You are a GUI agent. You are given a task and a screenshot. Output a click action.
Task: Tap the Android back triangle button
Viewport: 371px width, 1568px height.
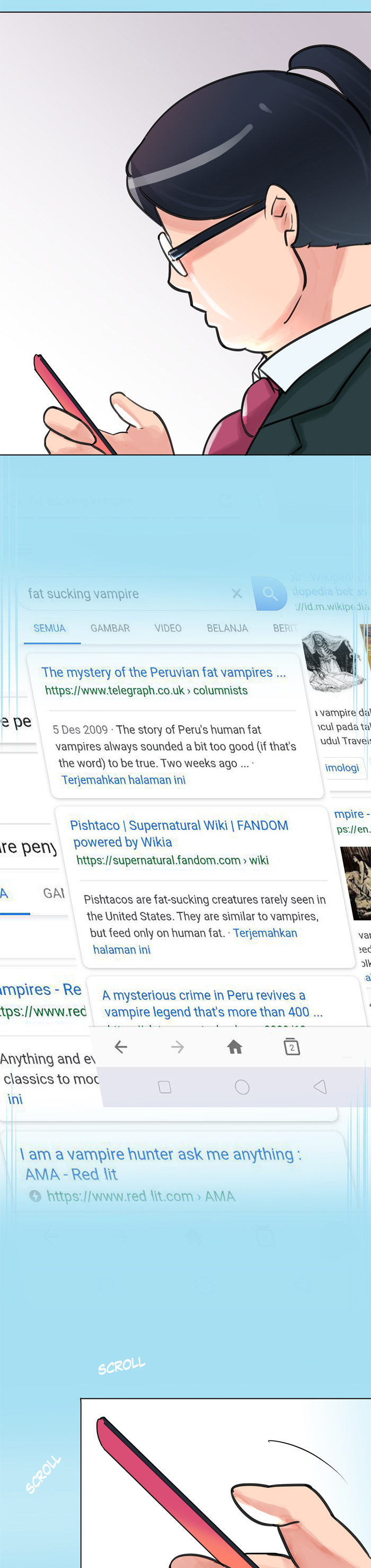pos(320,1087)
